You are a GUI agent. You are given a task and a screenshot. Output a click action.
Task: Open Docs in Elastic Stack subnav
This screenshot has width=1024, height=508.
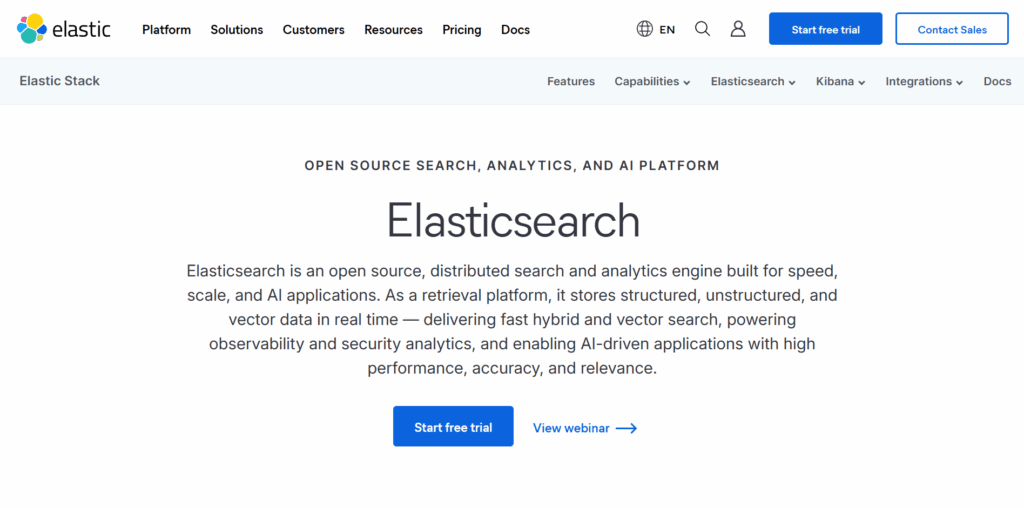pos(997,82)
